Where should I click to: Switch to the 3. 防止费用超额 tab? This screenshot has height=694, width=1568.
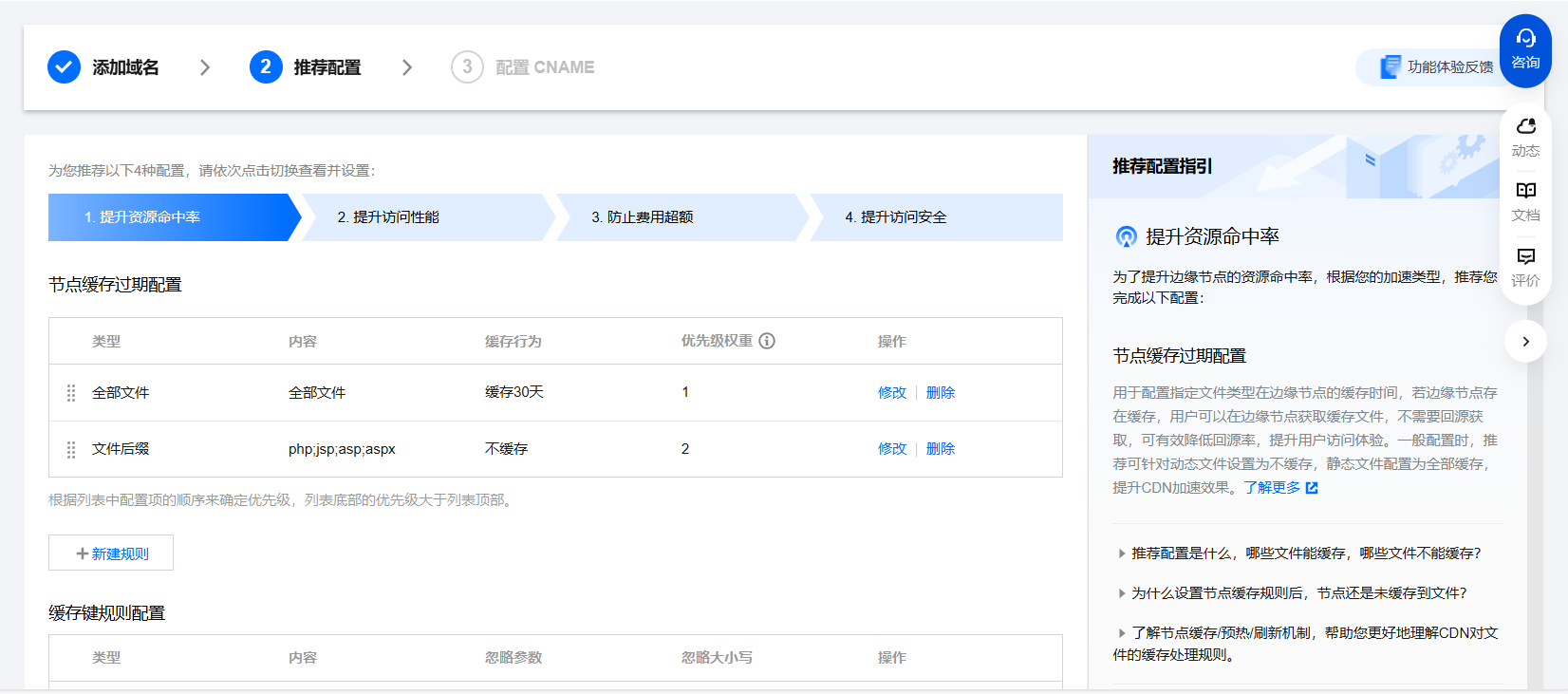[642, 217]
